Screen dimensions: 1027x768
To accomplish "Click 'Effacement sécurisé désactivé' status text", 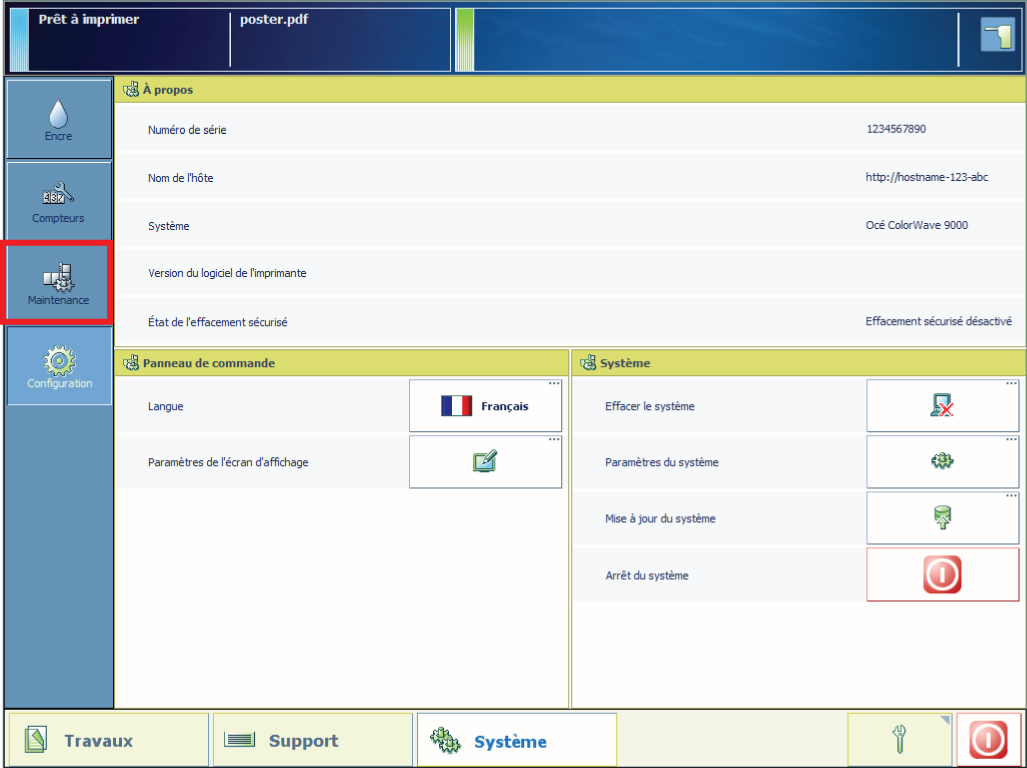I will (939, 321).
